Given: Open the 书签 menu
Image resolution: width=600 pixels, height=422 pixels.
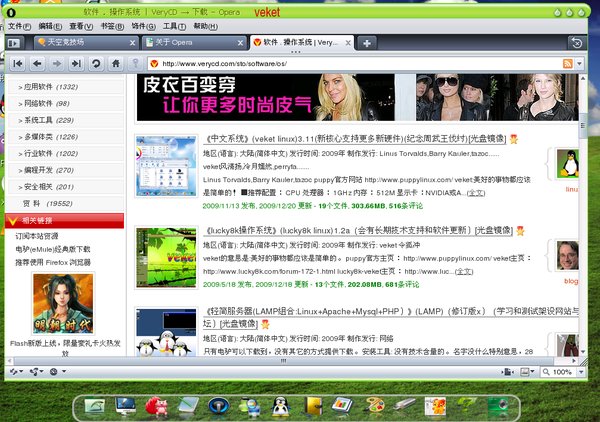Looking at the screenshot, I should [x=112, y=26].
